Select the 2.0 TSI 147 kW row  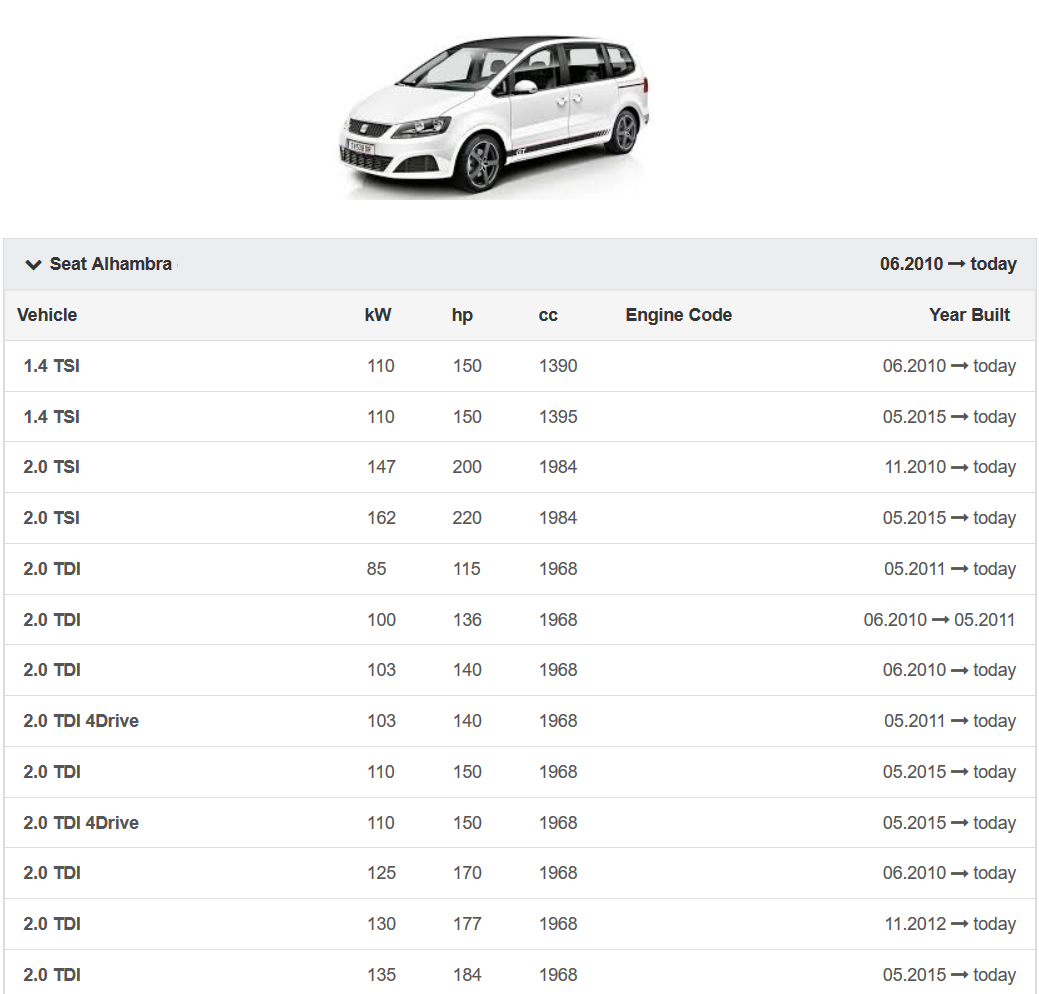tap(520, 467)
